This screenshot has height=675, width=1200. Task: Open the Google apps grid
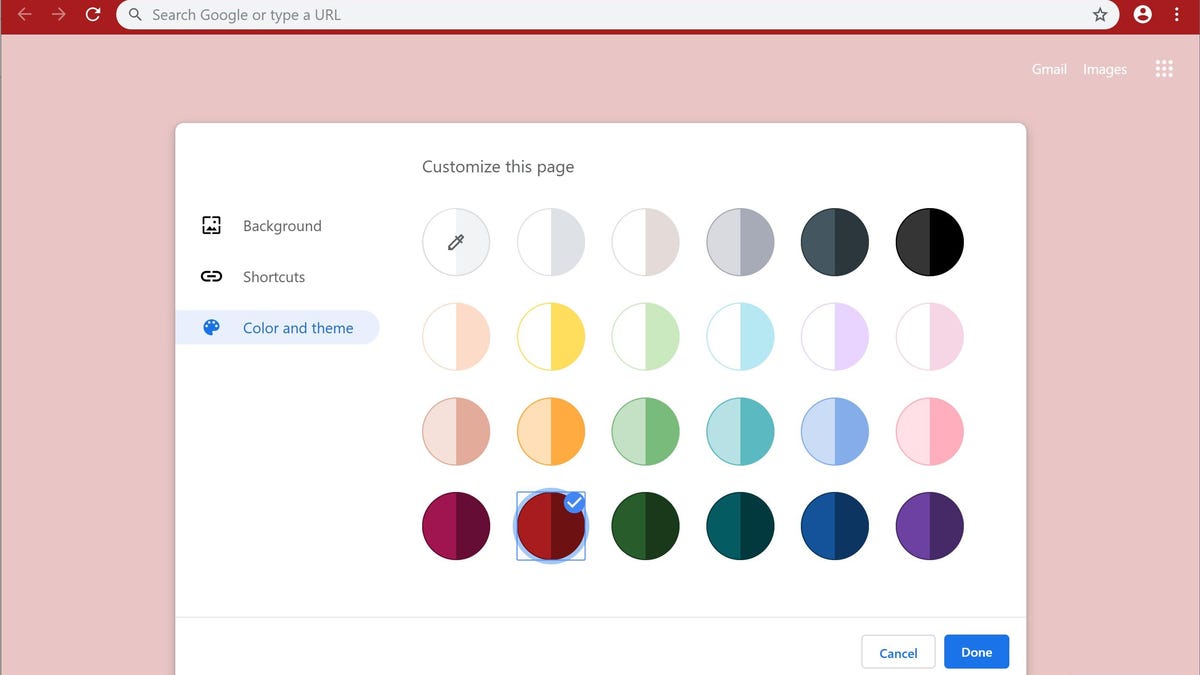[1163, 68]
